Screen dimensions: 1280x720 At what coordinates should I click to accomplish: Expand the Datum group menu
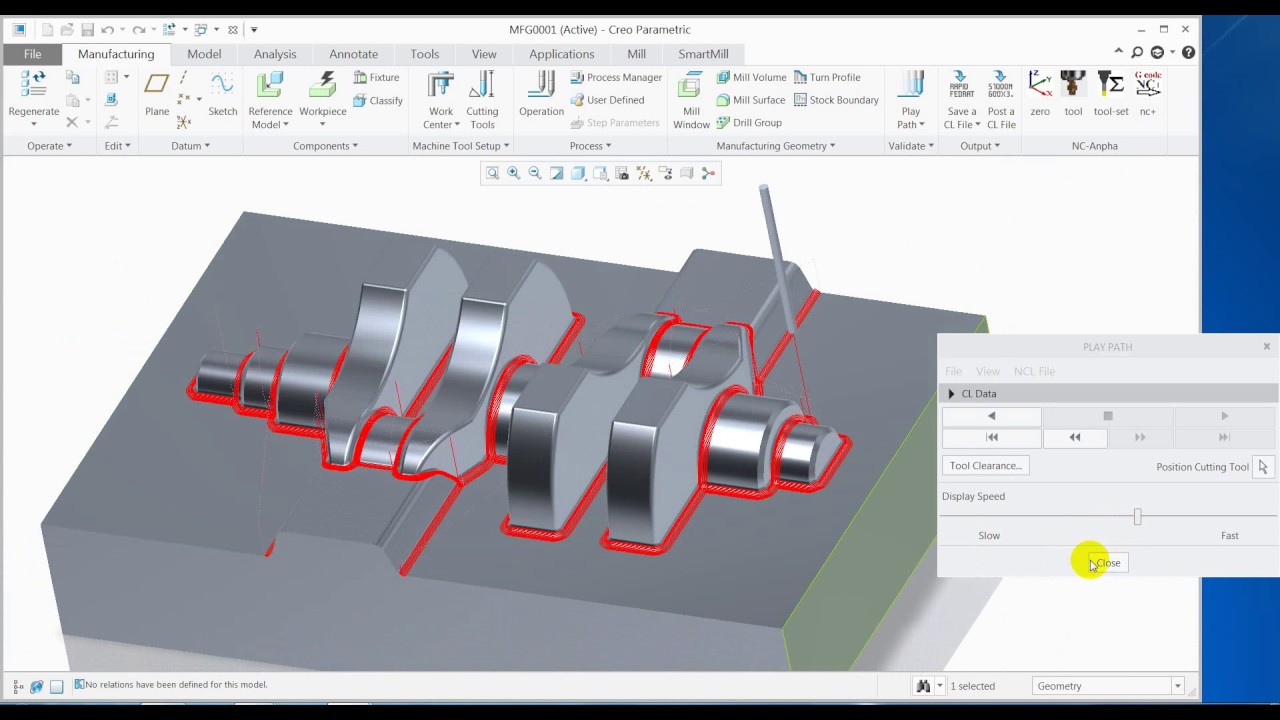point(190,146)
